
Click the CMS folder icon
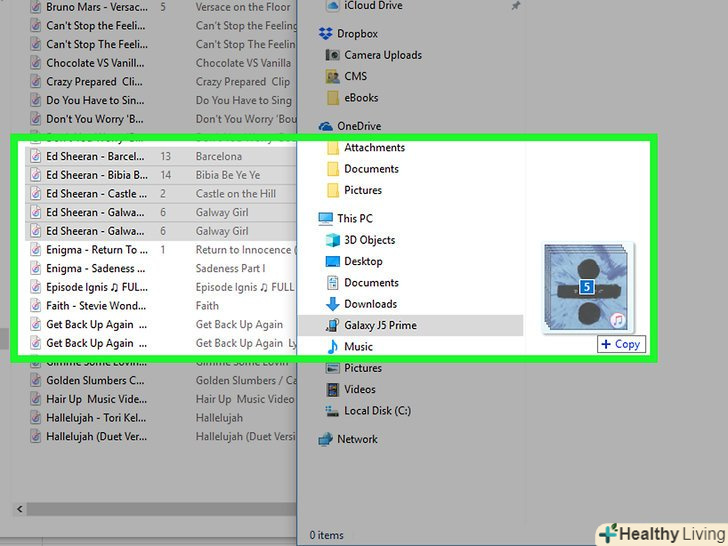pos(332,77)
